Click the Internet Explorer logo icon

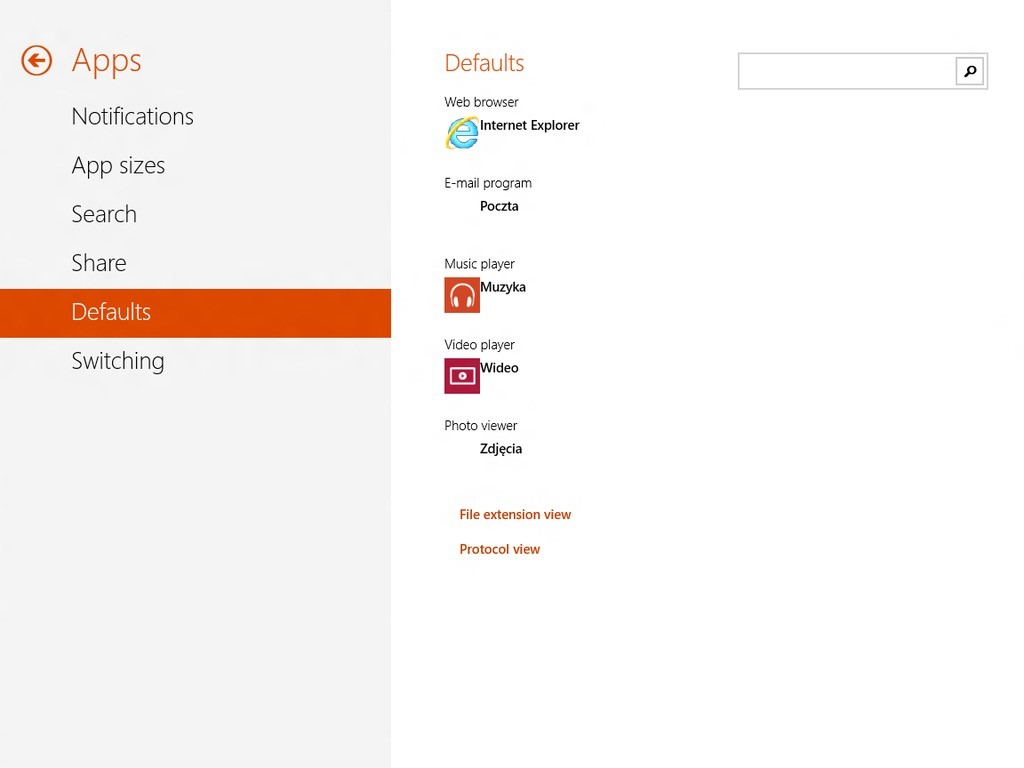[x=461, y=133]
